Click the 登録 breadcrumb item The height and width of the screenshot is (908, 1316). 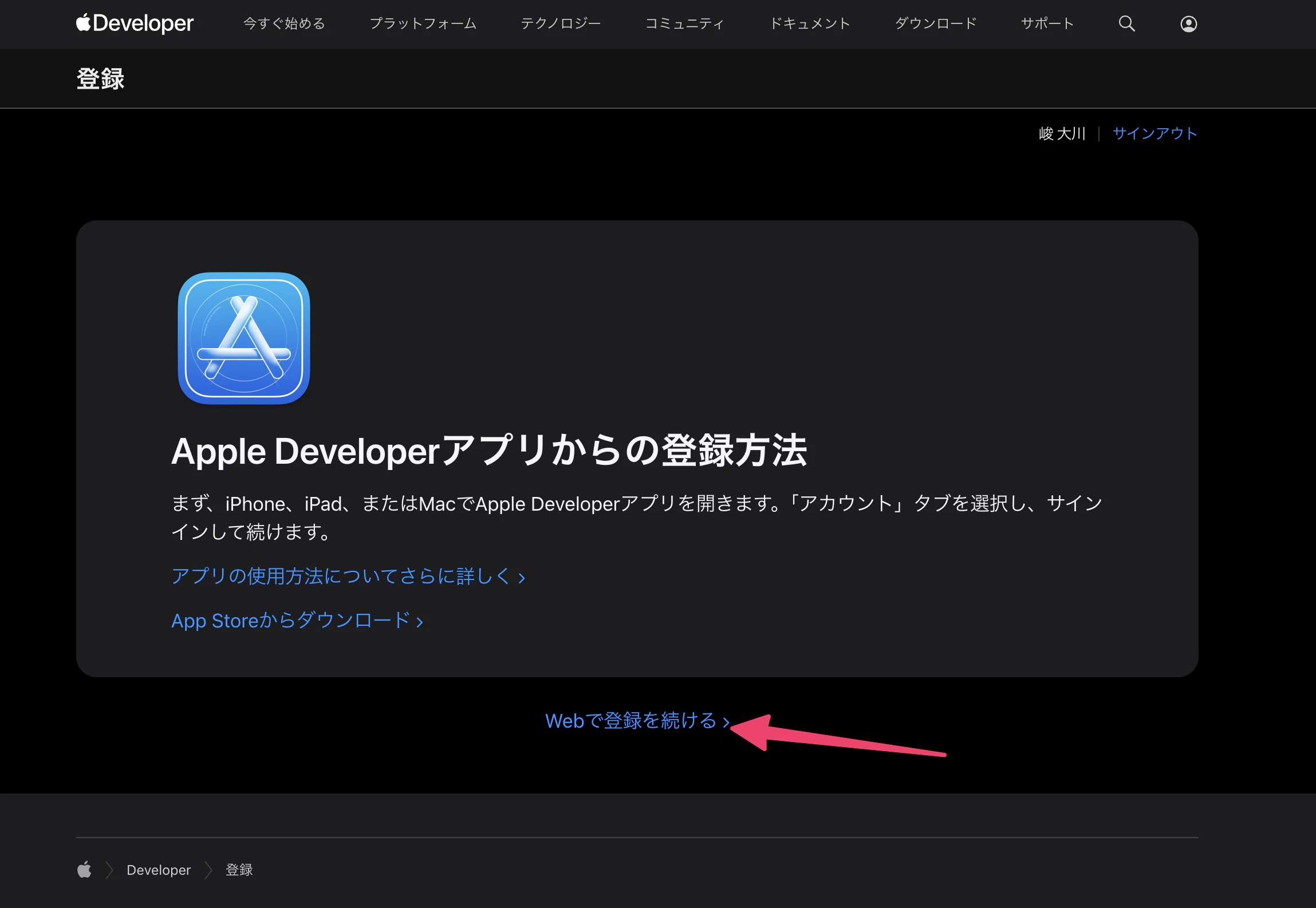click(x=239, y=870)
